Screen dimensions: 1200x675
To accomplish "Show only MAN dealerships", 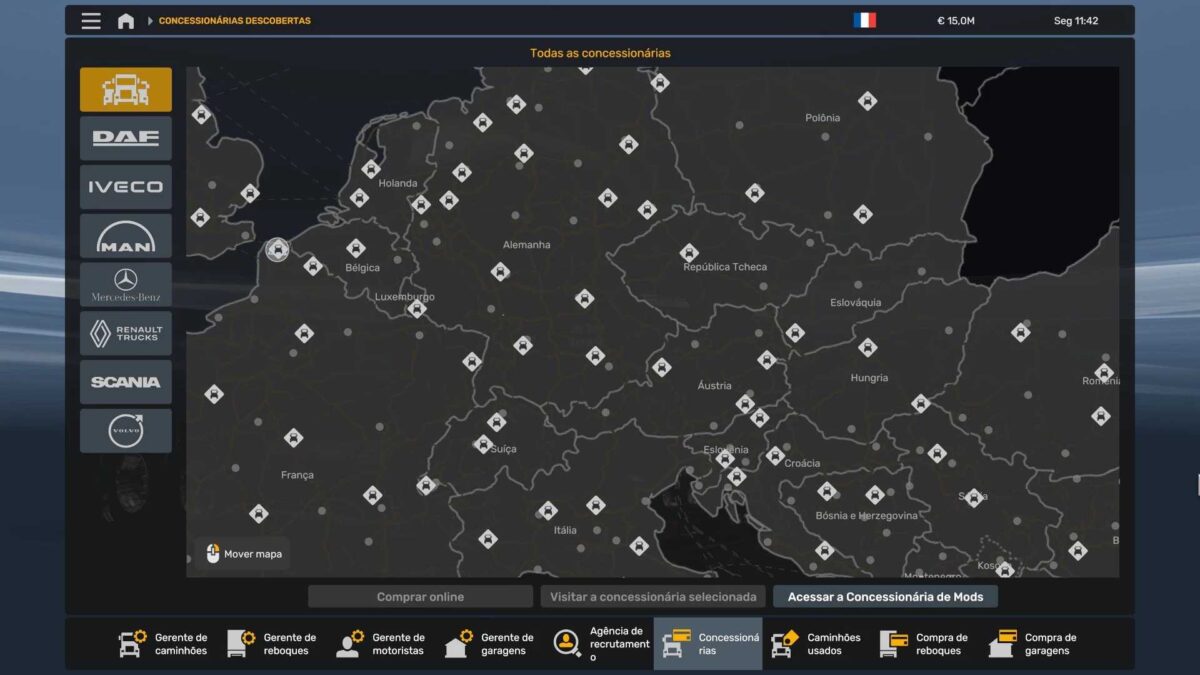I will tap(126, 236).
